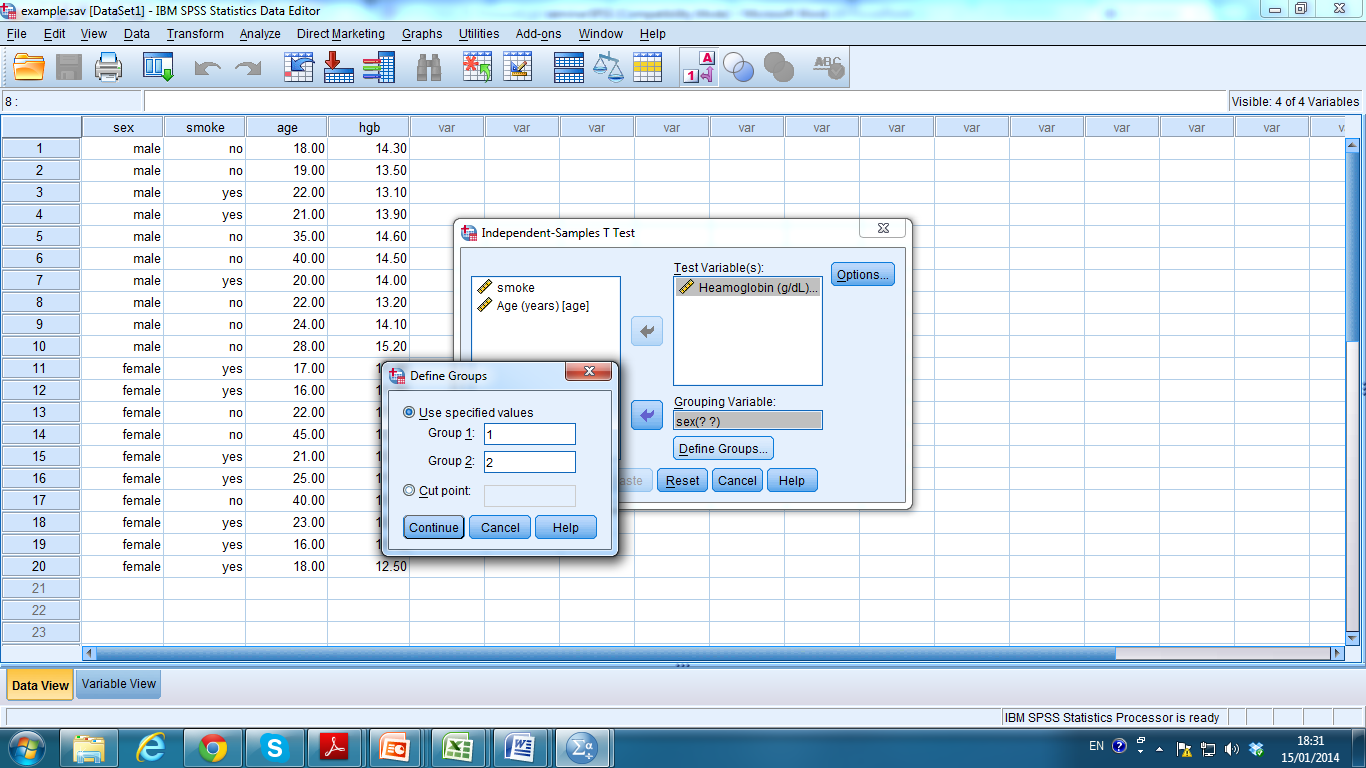Open data document folder icon
1366x768 pixels.
29,68
